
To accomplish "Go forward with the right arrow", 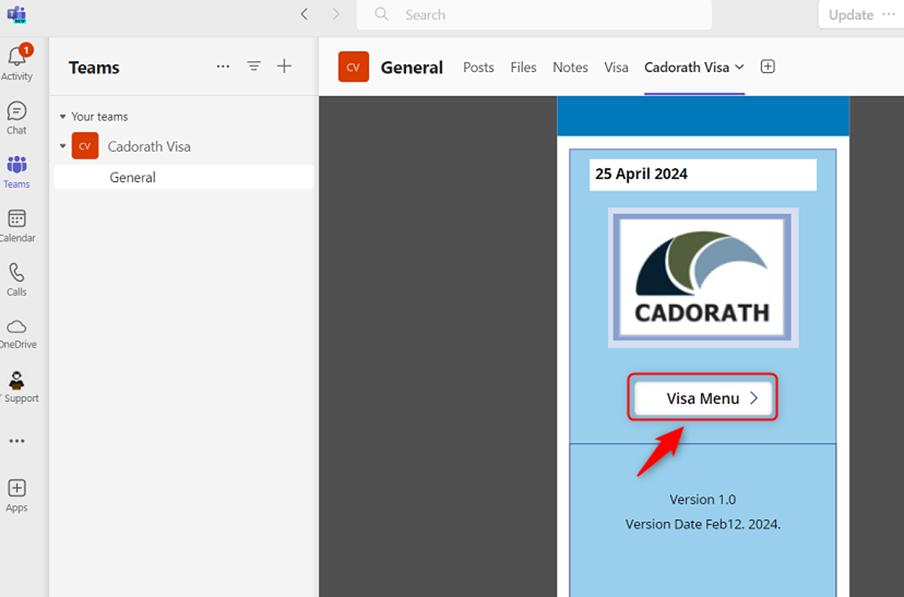I will click(x=336, y=14).
